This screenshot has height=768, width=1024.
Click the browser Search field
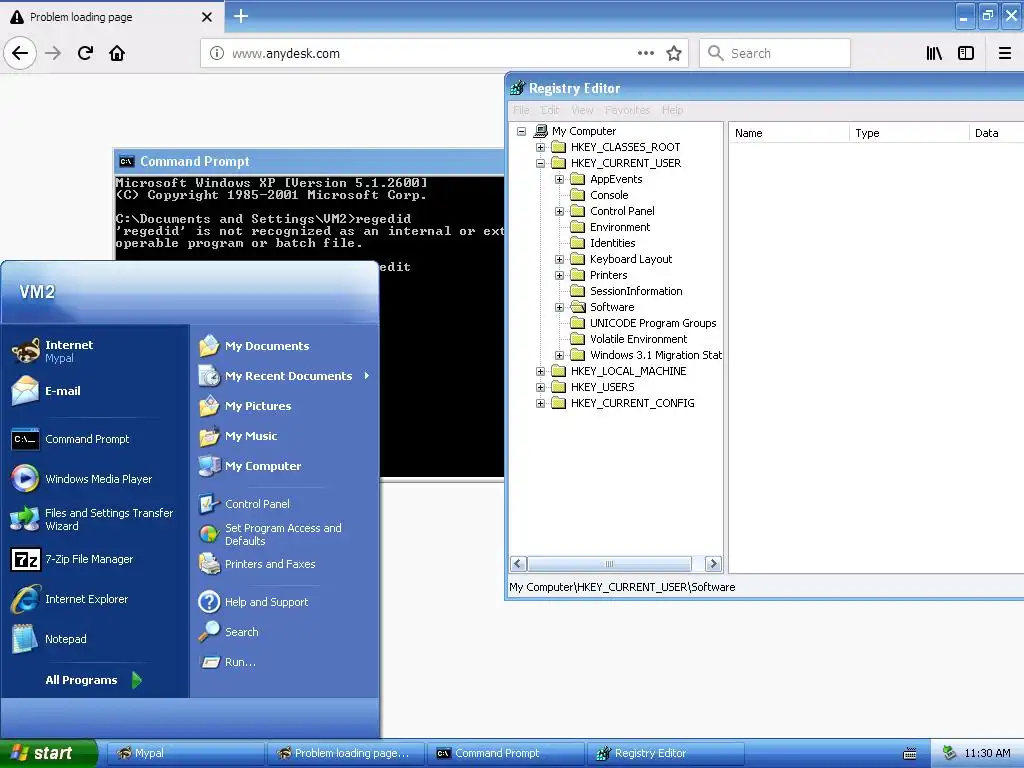[775, 53]
